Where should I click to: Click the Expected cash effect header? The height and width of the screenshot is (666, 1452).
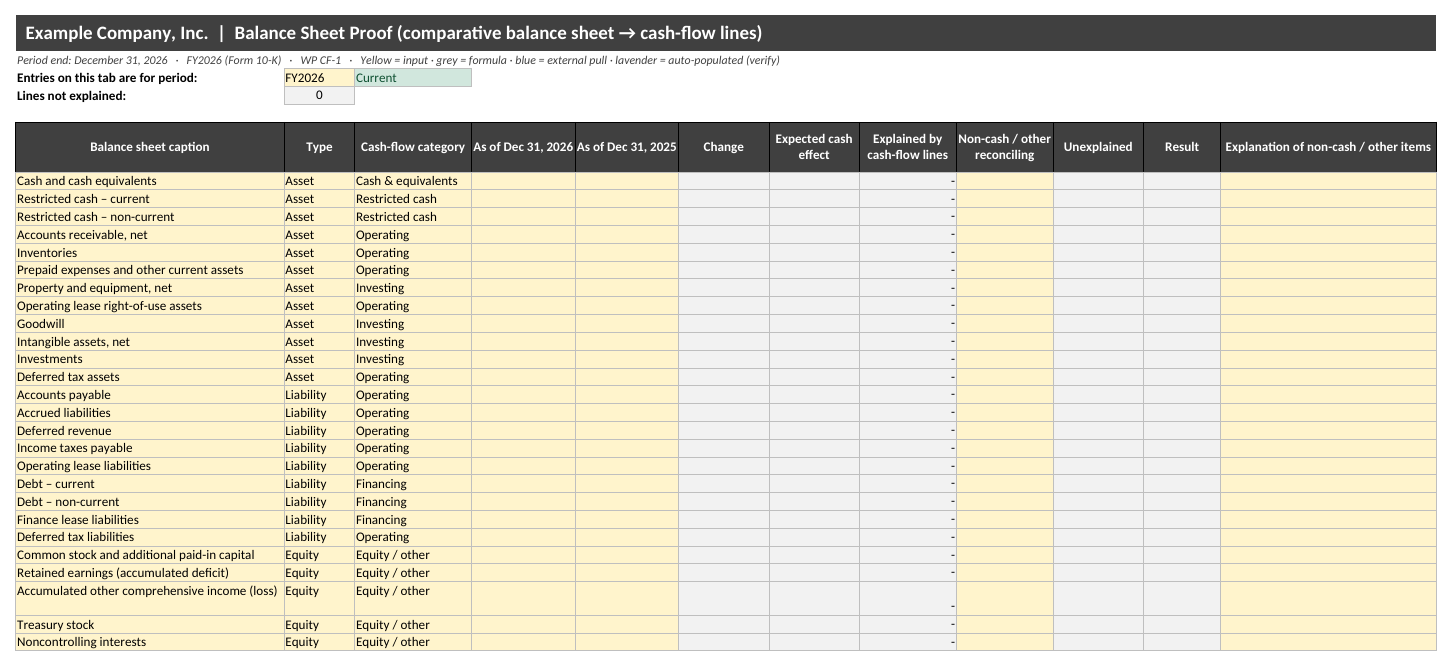point(814,147)
